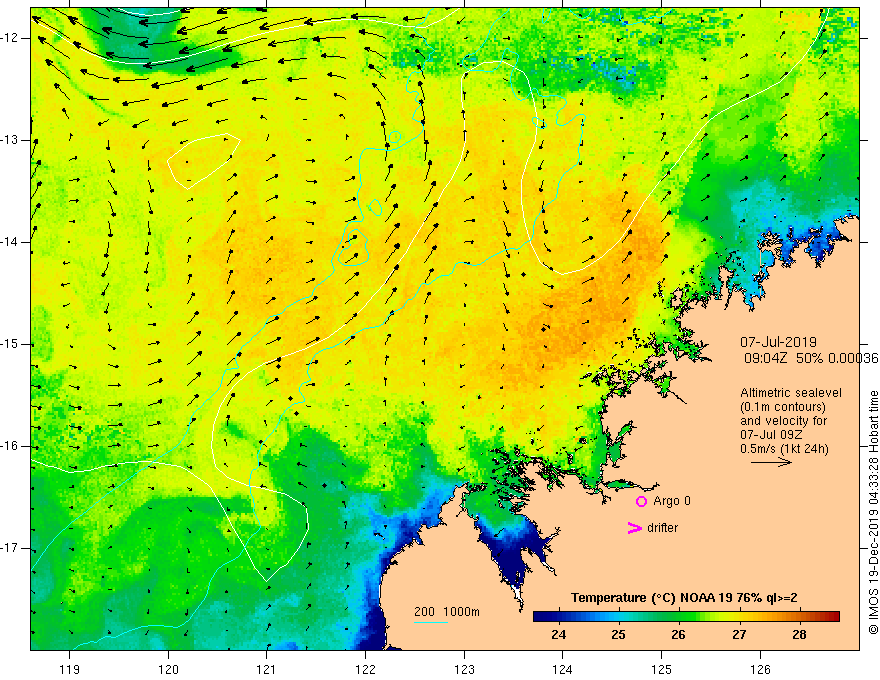Screen dimensions: 880x680
Task: Click the 27 value on the colorbar
Action: pyautogui.click(x=739, y=635)
